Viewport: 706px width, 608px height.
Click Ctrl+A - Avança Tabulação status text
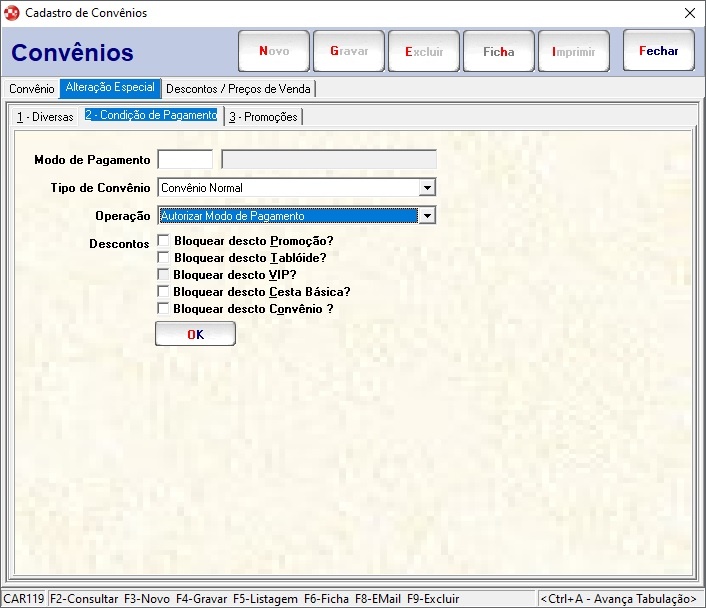(618, 599)
